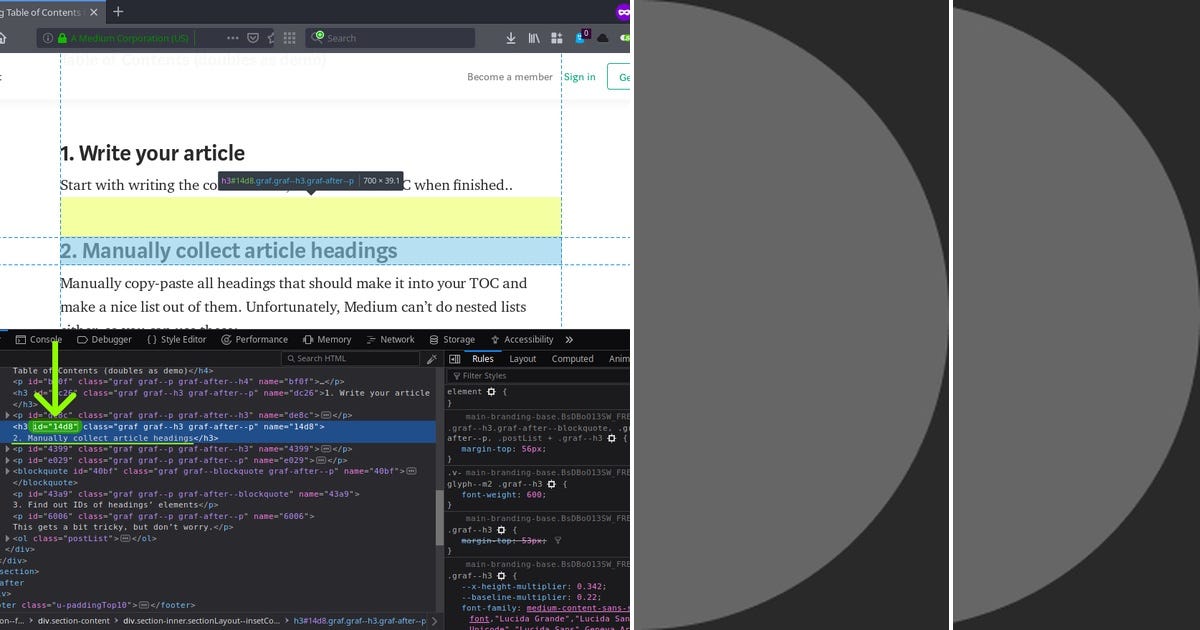Image resolution: width=1200 pixels, height=630 pixels.
Task: Toggle the filter icon on overridden margin-top rule
Action: pos(558,541)
